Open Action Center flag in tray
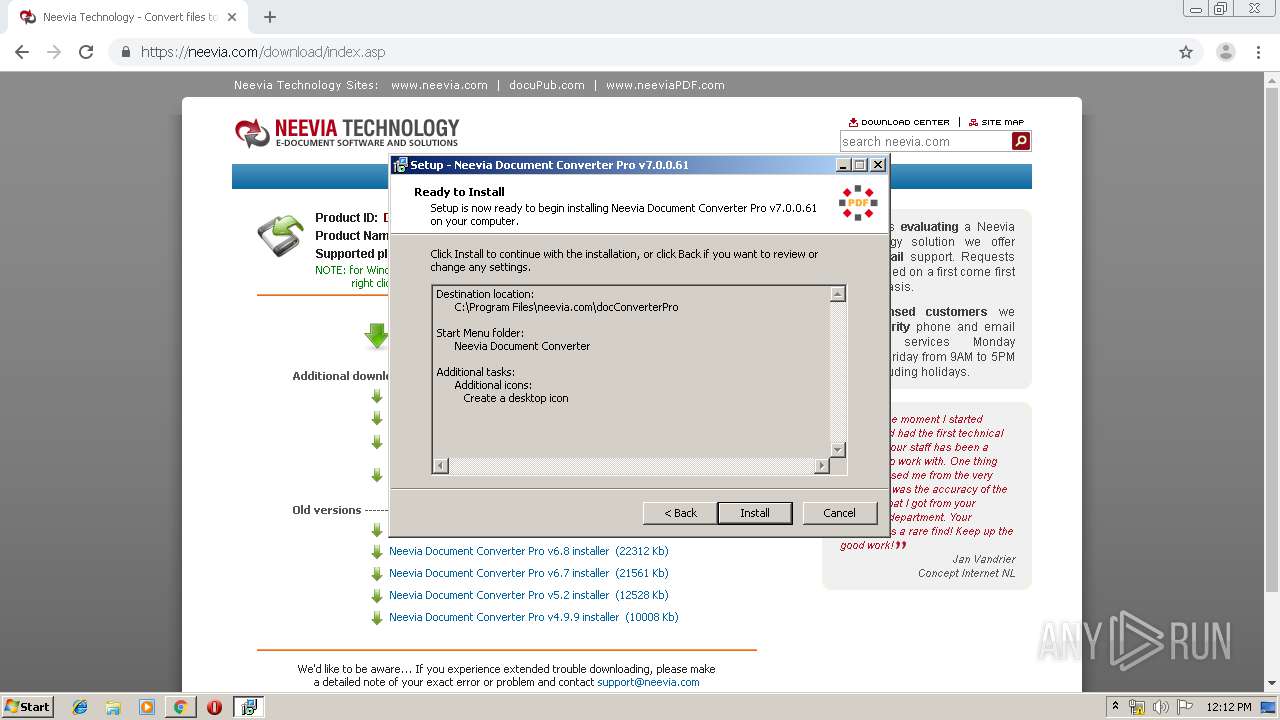This screenshot has width=1280, height=720. [1185, 707]
